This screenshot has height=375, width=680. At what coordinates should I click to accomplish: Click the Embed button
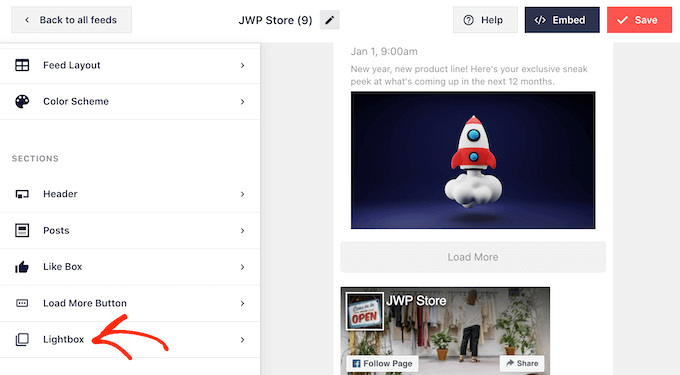(x=562, y=20)
